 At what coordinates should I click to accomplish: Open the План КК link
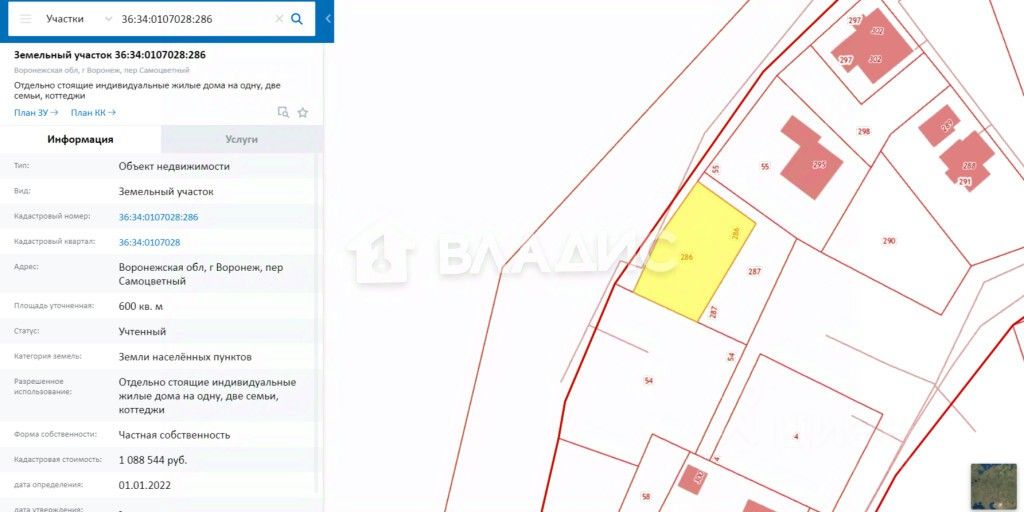pos(93,112)
